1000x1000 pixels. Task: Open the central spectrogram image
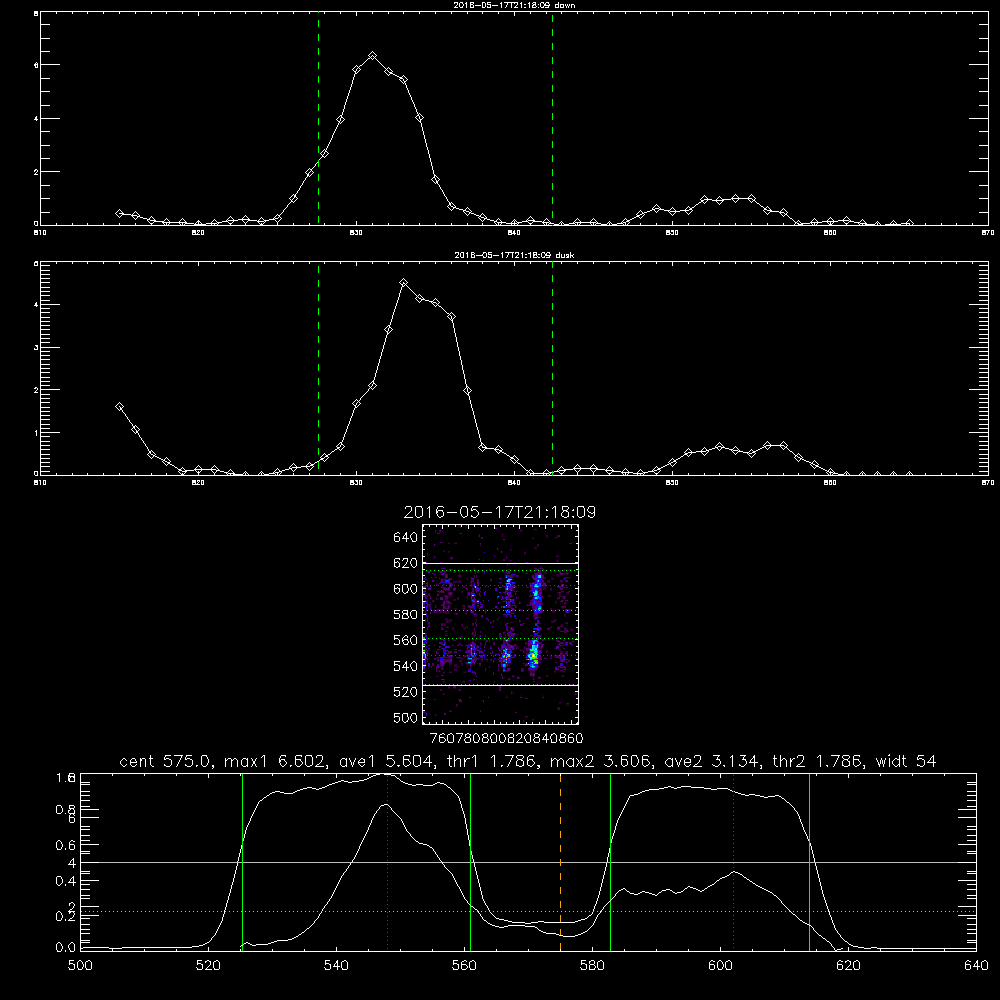coord(501,624)
